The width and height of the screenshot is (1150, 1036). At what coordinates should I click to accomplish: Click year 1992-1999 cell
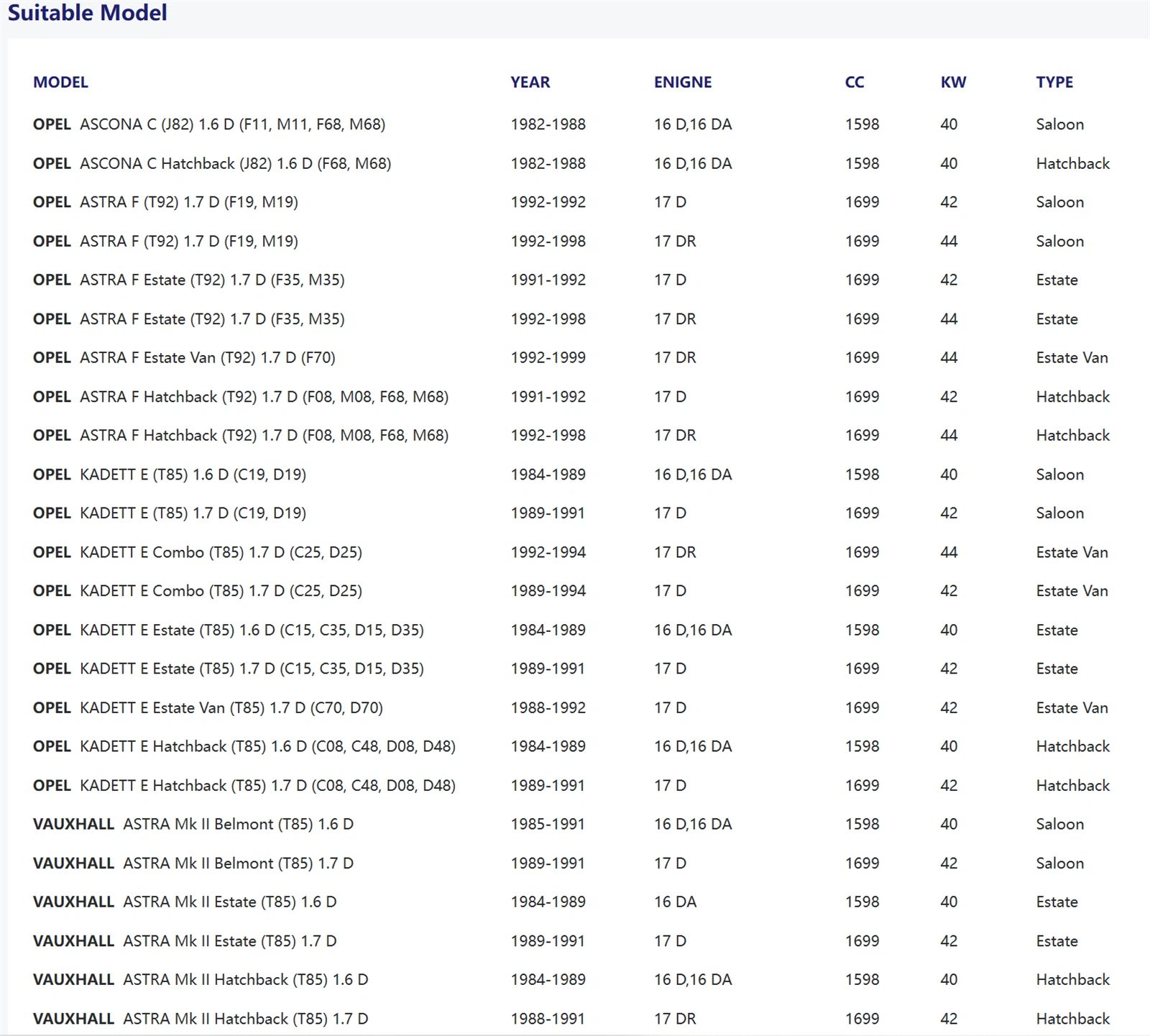pos(548,357)
